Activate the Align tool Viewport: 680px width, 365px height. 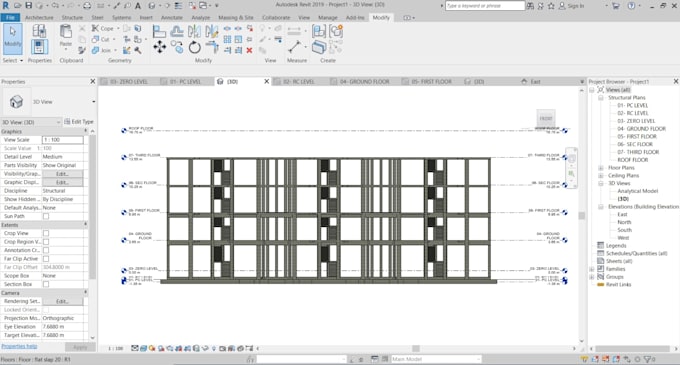pyautogui.click(x=159, y=31)
